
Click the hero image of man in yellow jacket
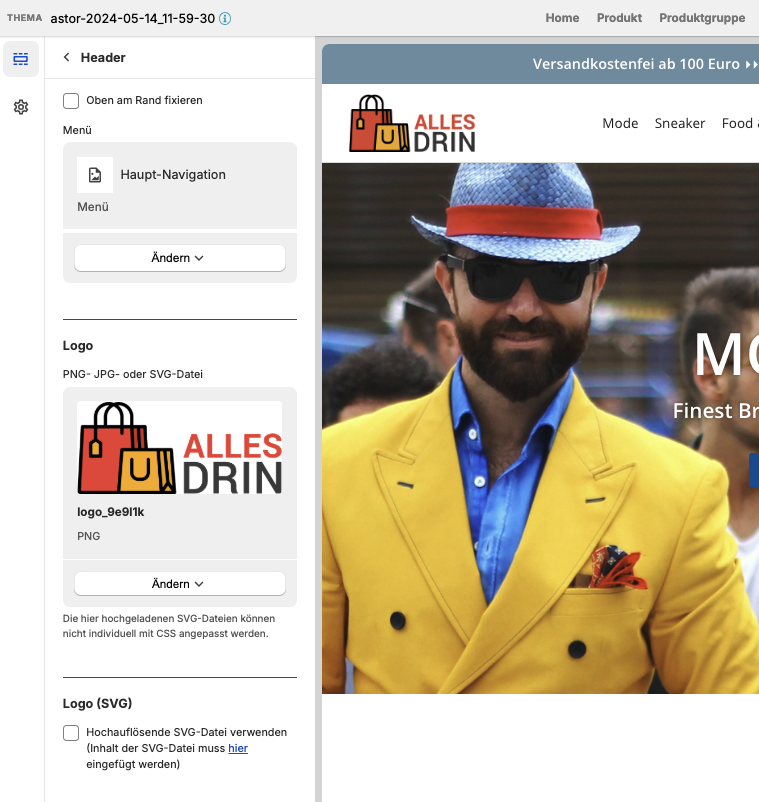(x=540, y=428)
